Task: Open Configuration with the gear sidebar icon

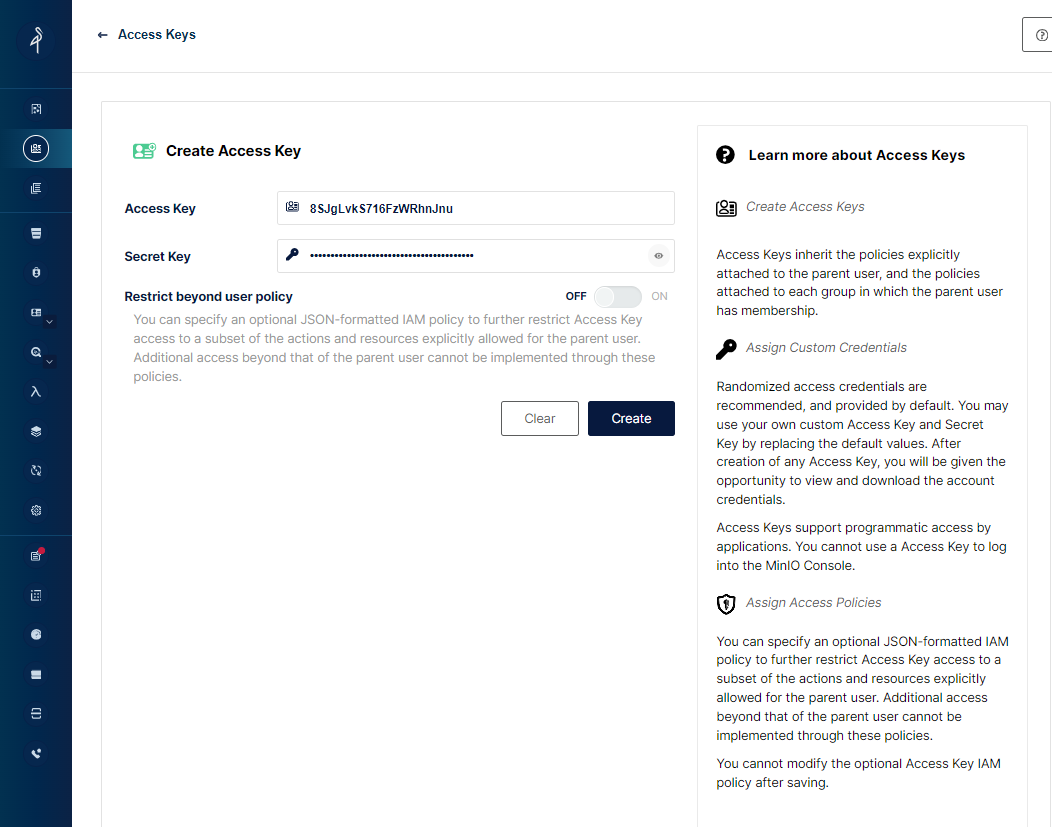Action: click(x=36, y=510)
